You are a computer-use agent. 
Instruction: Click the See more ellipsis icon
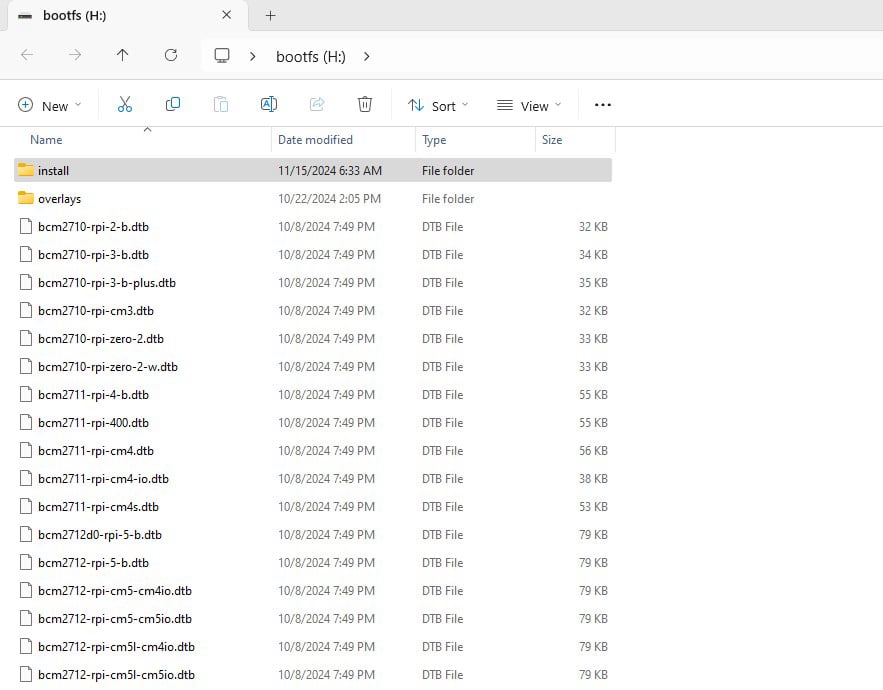[602, 104]
